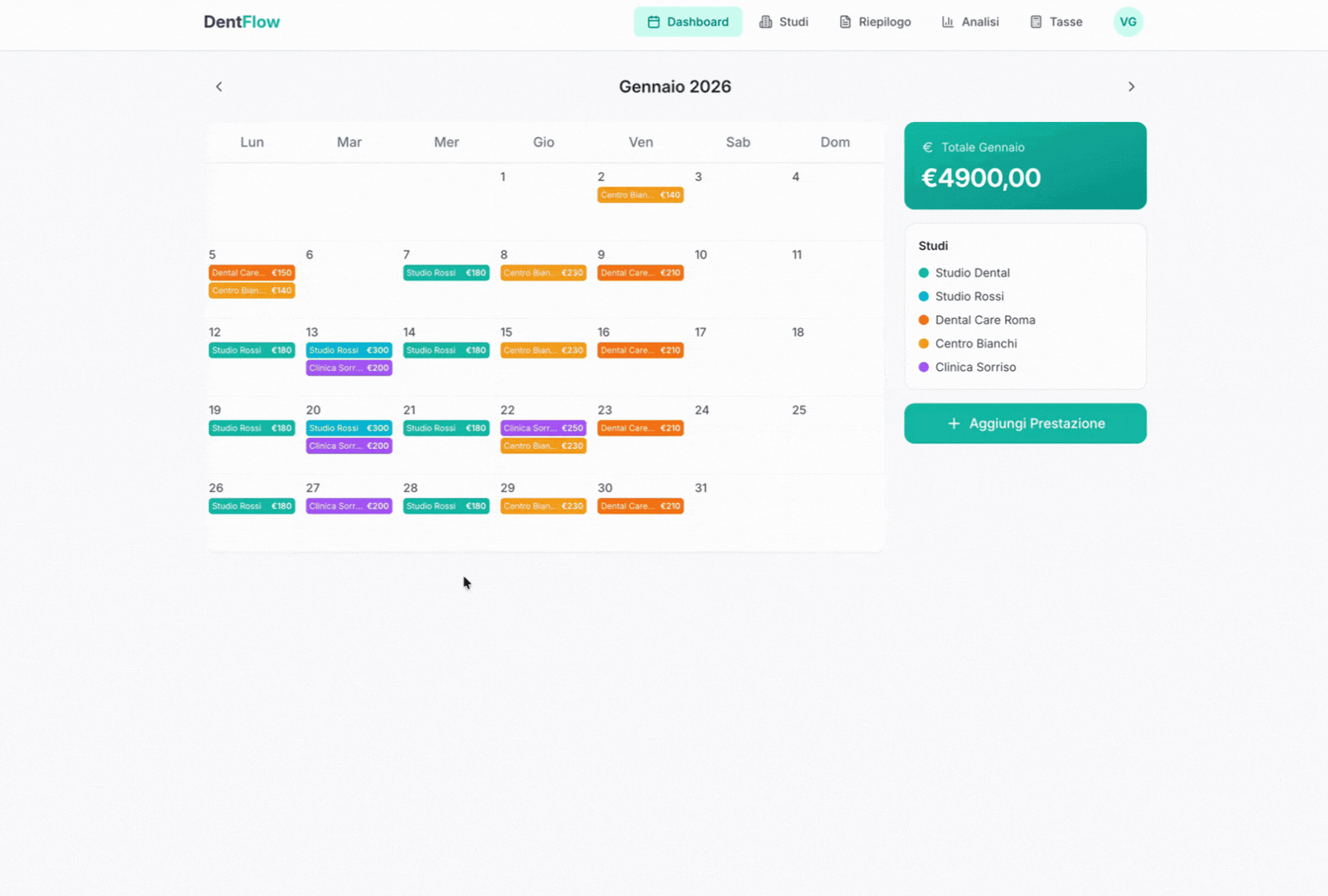Viewport: 1328px width, 896px height.
Task: Toggle Studio Dental in the Studi legend
Action: [972, 272]
